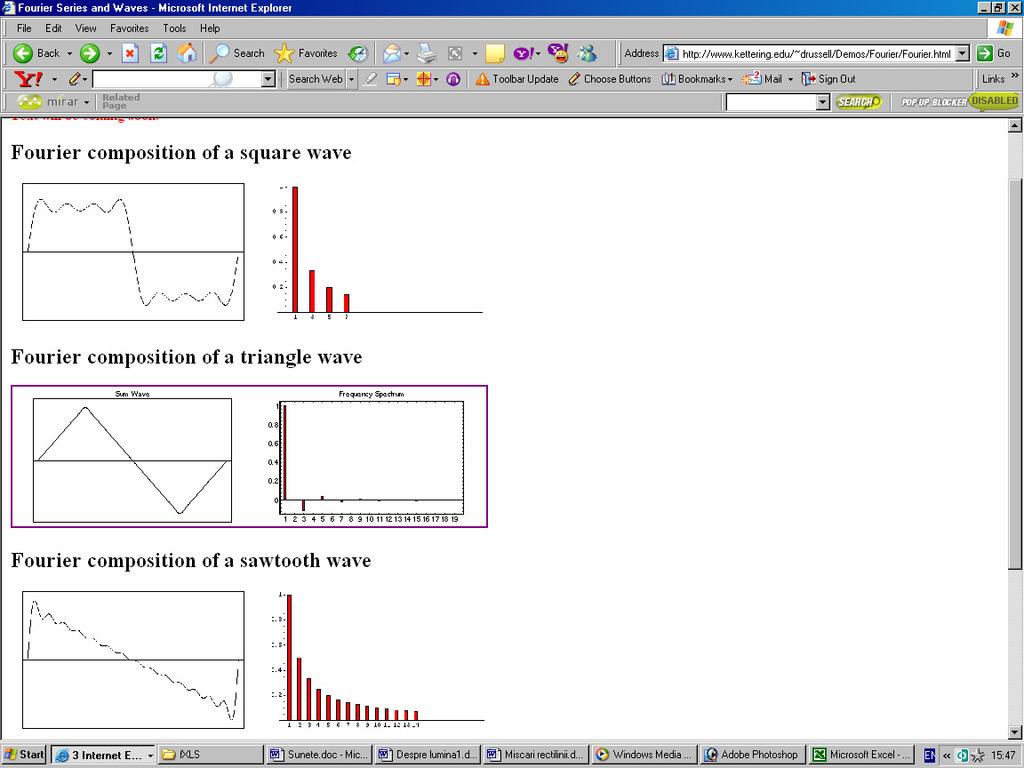The image size is (1024, 768).
Task: Click the red Yahoo Y! logo
Action: (28, 79)
